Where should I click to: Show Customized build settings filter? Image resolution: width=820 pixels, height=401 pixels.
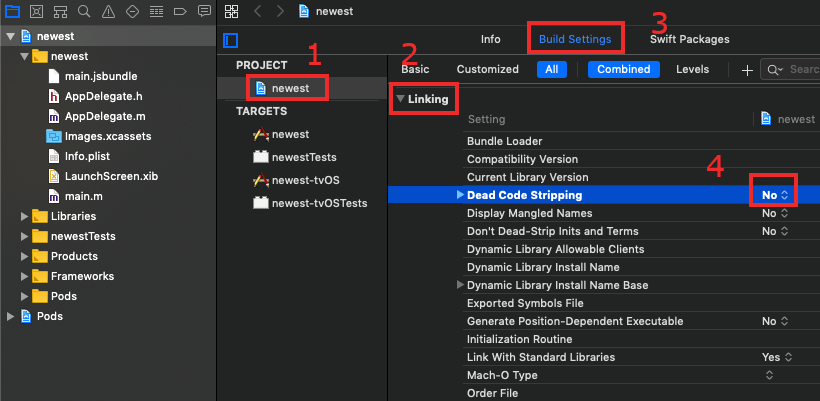pos(487,70)
